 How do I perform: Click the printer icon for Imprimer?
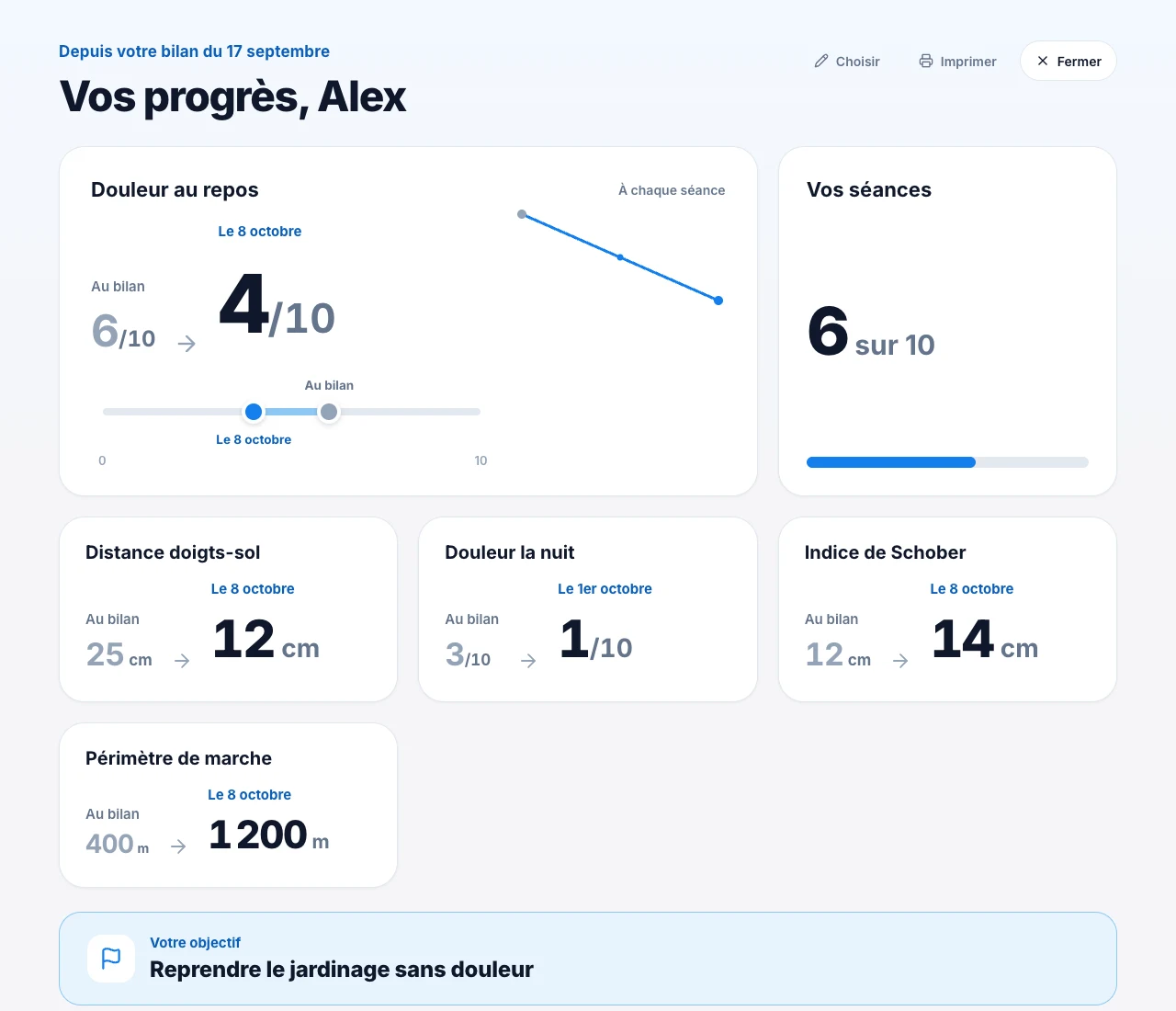pos(926,61)
